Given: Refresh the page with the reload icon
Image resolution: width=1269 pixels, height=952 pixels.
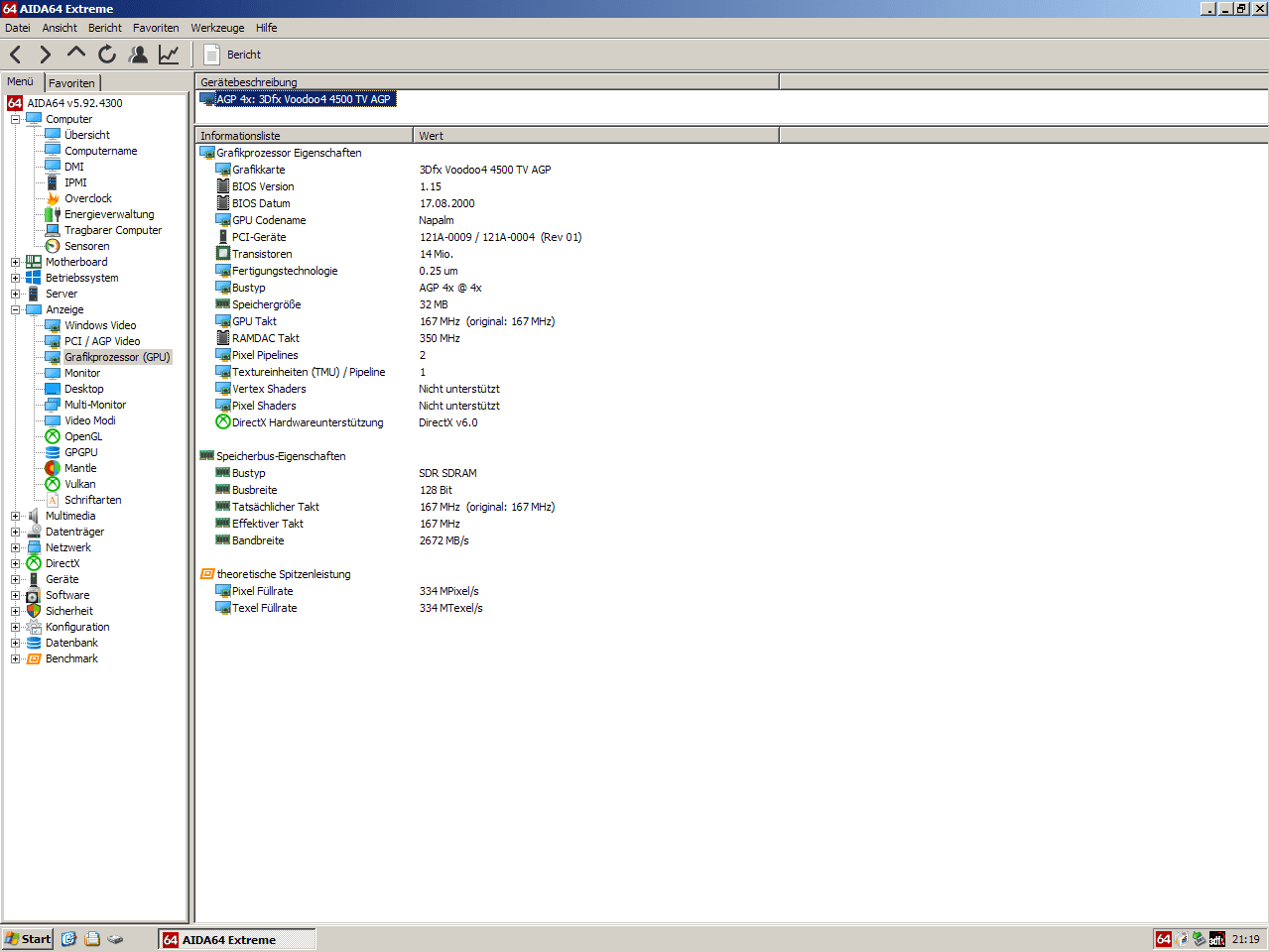Looking at the screenshot, I should (x=107, y=55).
